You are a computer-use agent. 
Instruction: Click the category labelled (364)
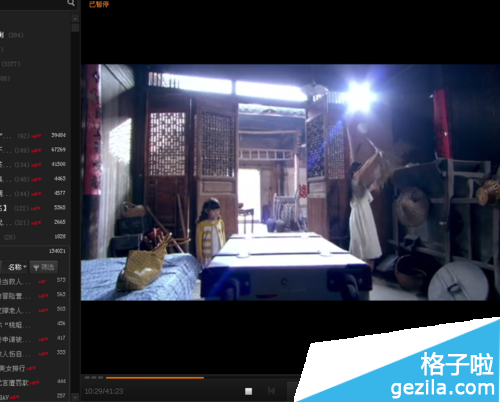point(12,35)
